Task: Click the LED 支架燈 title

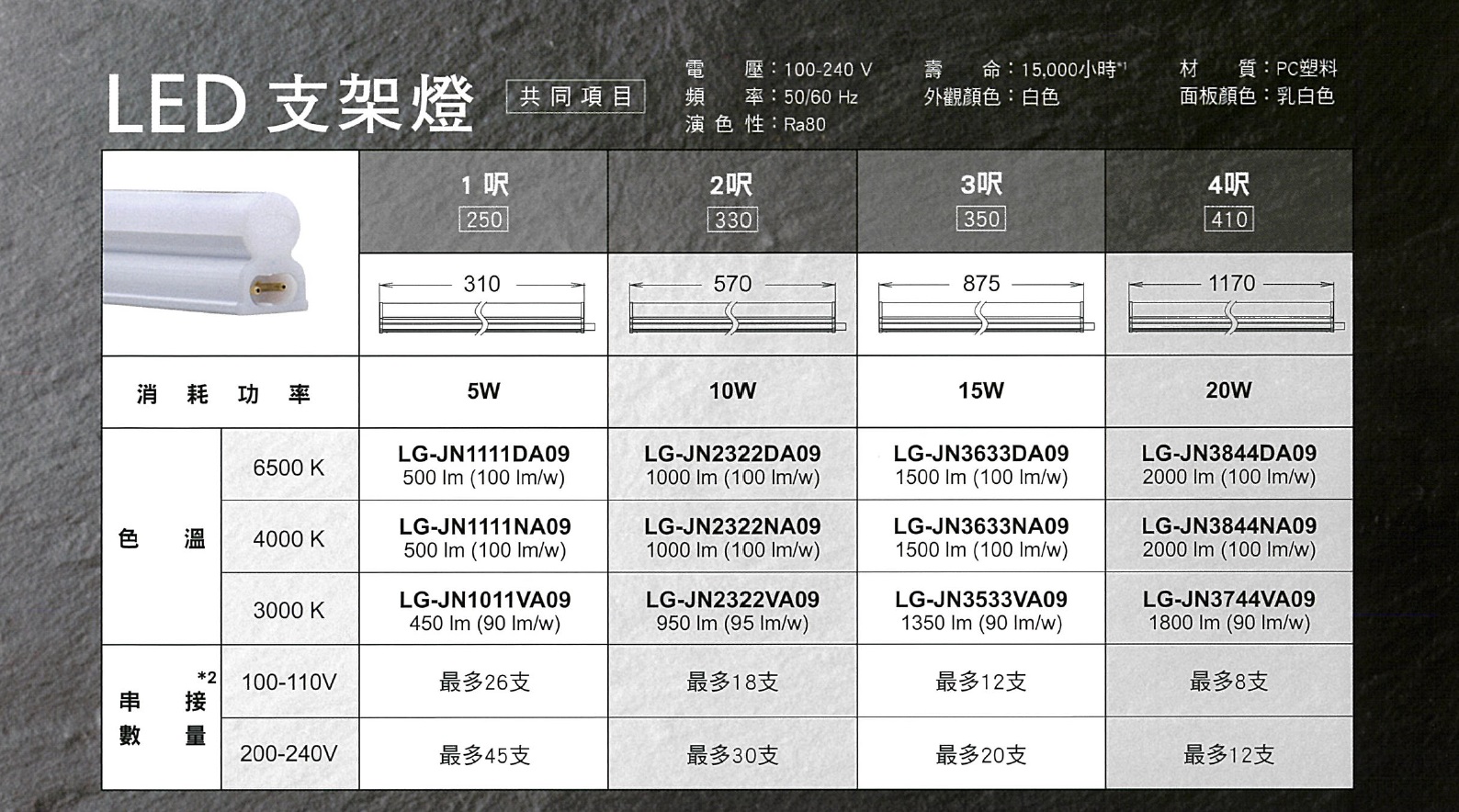Action: tap(290, 103)
